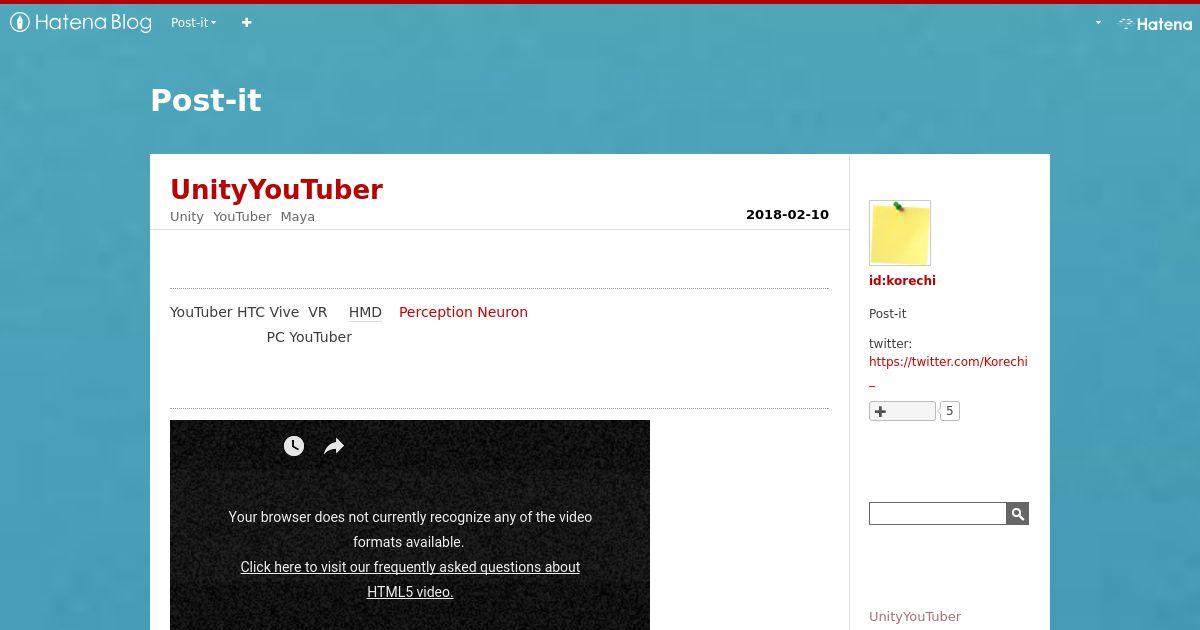
Task: Select the YouTuber category tag
Action: click(242, 216)
